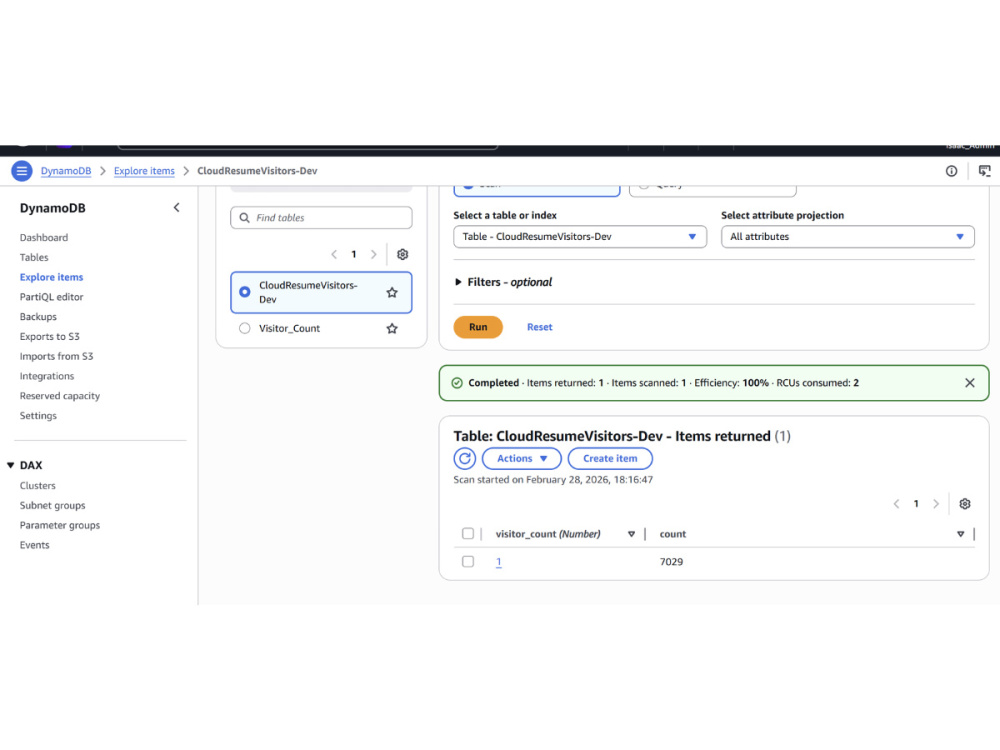Expand the Filters optional section
The height and width of the screenshot is (750, 1000).
pos(503,282)
